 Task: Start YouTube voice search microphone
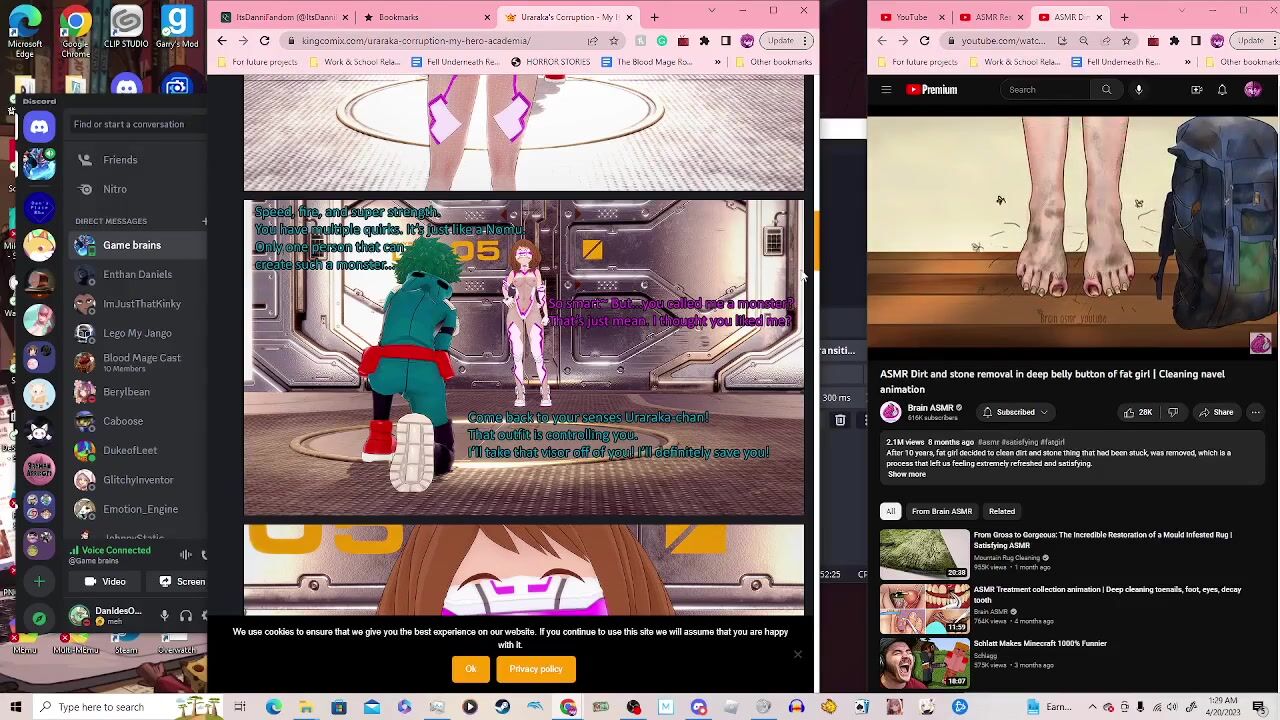click(x=1138, y=90)
